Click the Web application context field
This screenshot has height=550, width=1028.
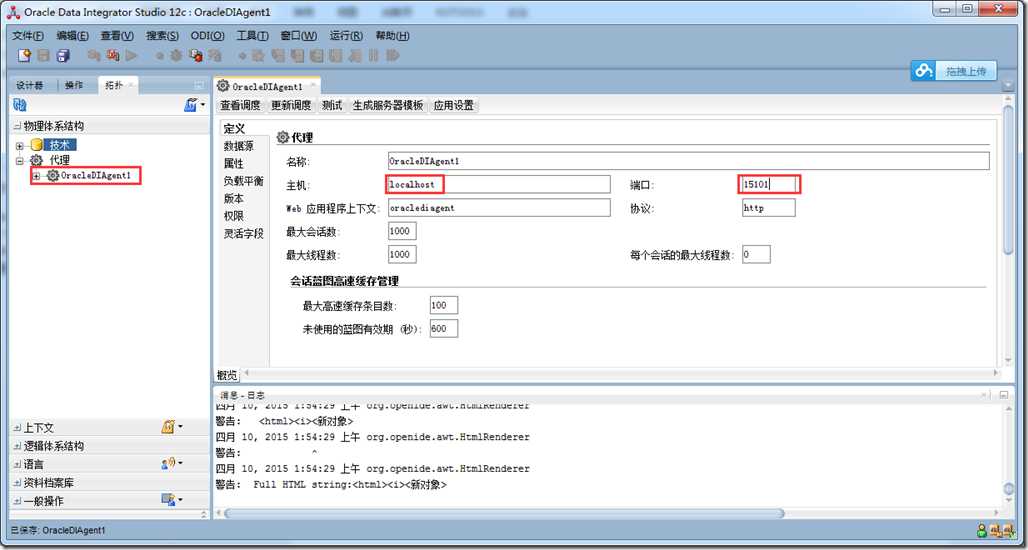499,208
